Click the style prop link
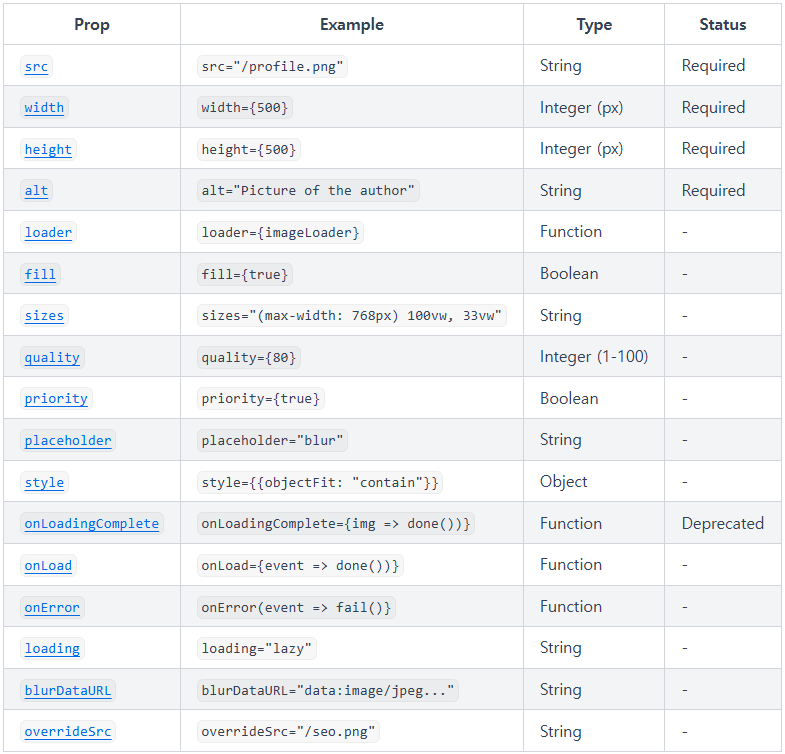The image size is (785, 754). pyautogui.click(x=44, y=483)
